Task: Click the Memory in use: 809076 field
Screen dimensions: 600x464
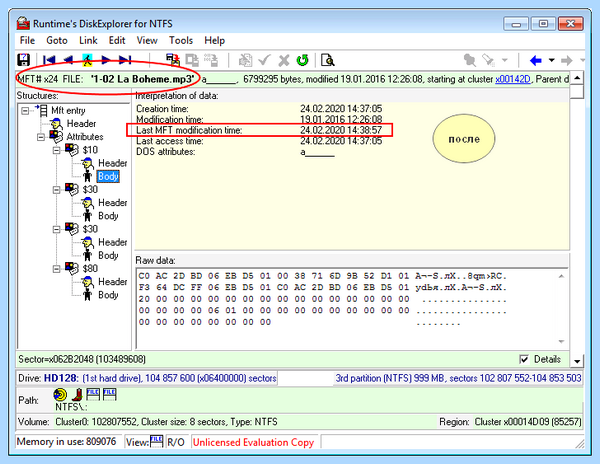Action: click(67, 441)
